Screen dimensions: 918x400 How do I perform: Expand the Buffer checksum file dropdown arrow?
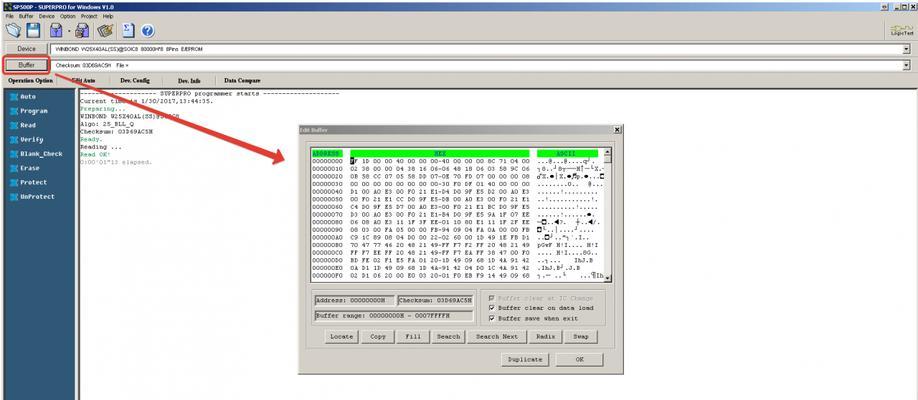[x=906, y=65]
